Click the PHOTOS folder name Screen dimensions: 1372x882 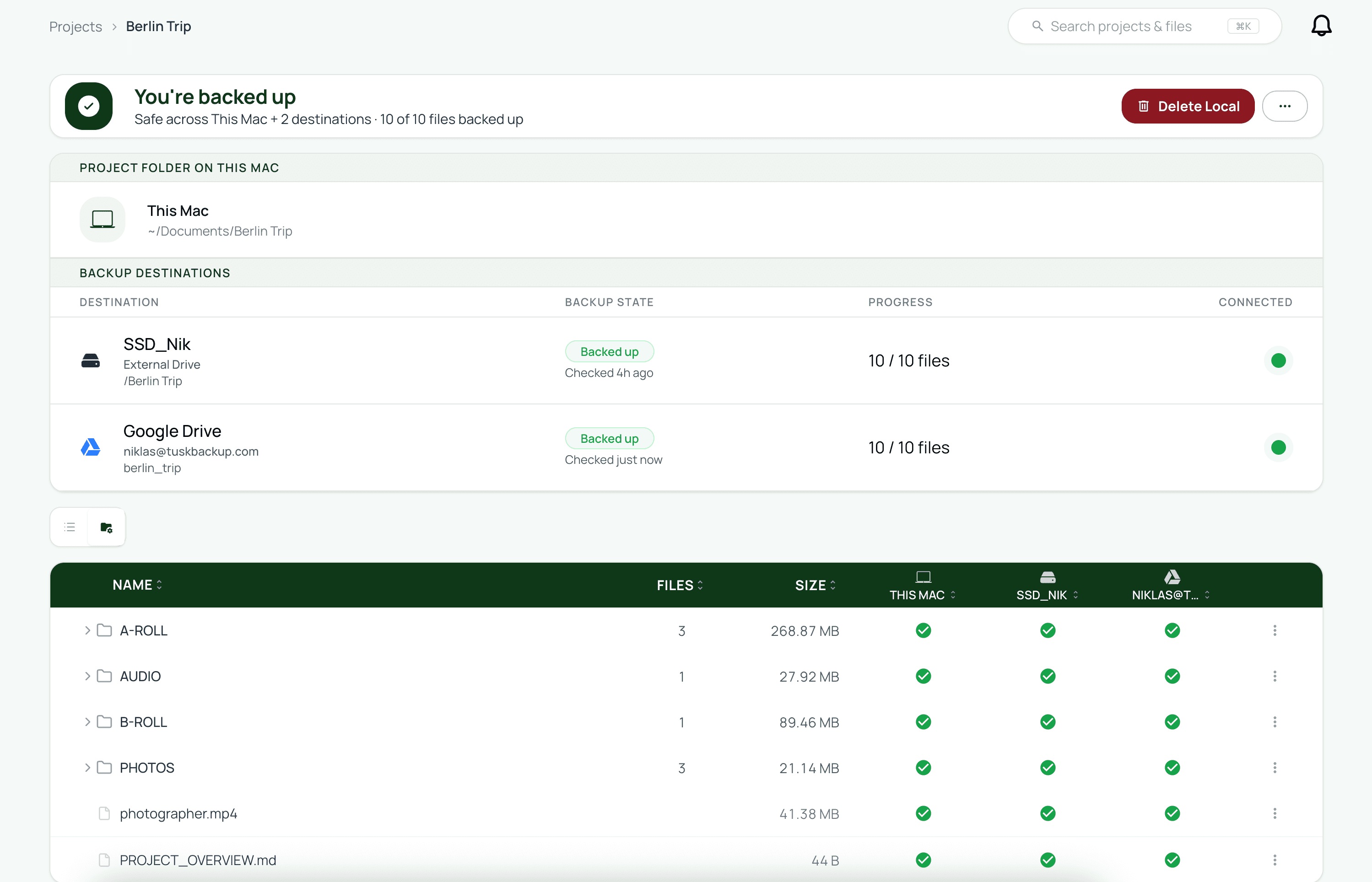coord(146,768)
